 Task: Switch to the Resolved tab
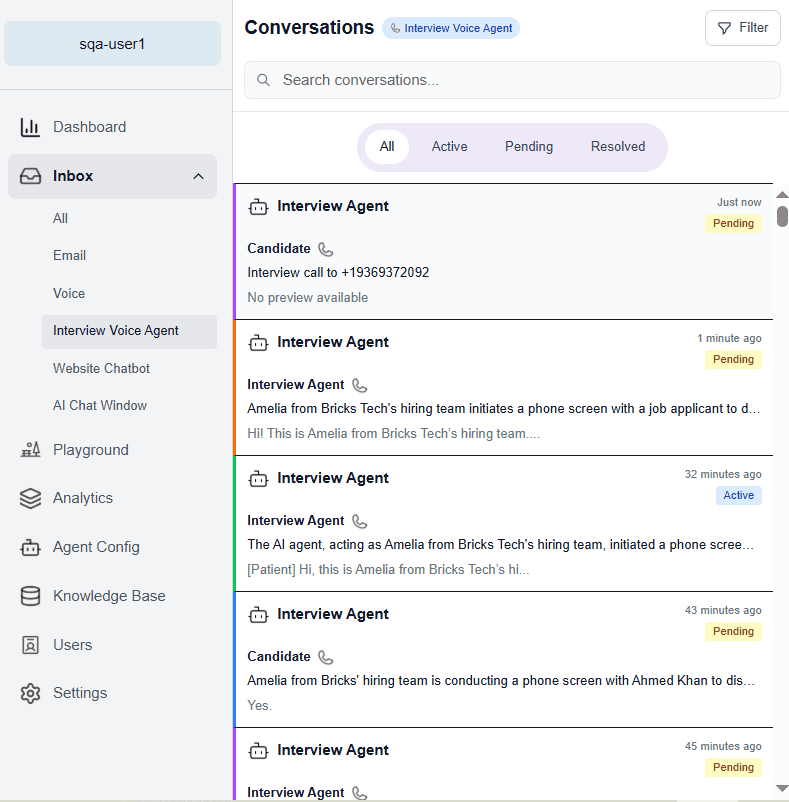[618, 147]
